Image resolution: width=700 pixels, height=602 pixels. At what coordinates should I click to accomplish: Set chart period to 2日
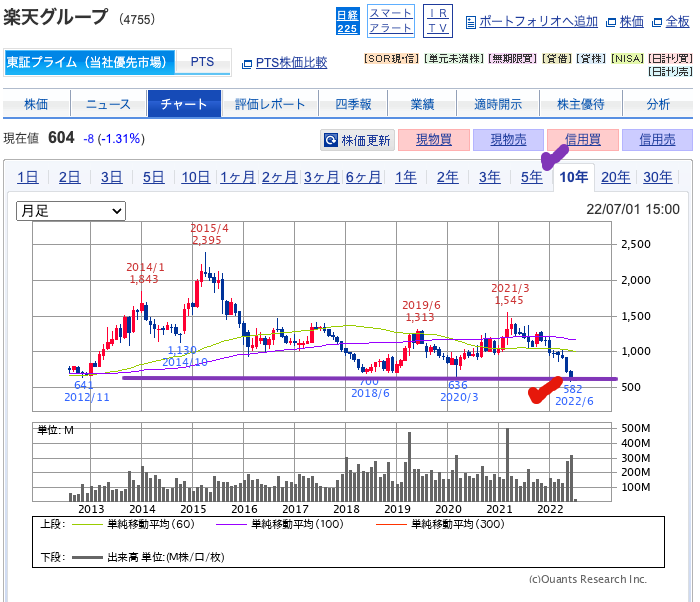coord(70,177)
